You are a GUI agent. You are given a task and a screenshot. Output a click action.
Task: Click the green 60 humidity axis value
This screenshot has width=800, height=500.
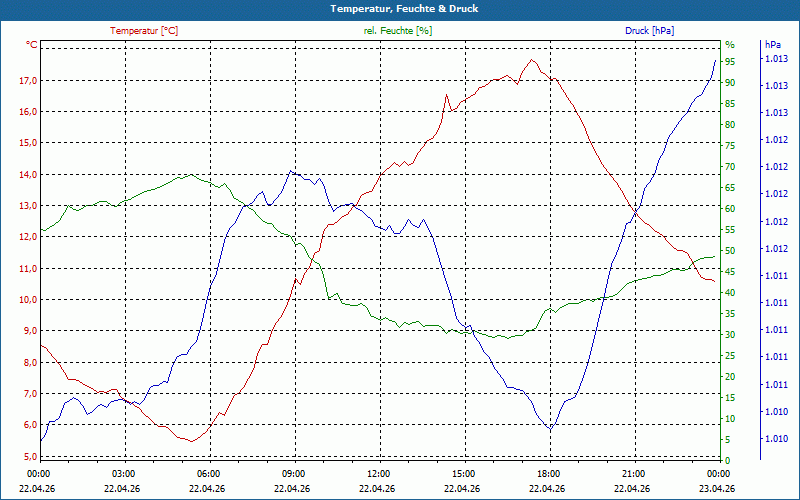tap(730, 209)
